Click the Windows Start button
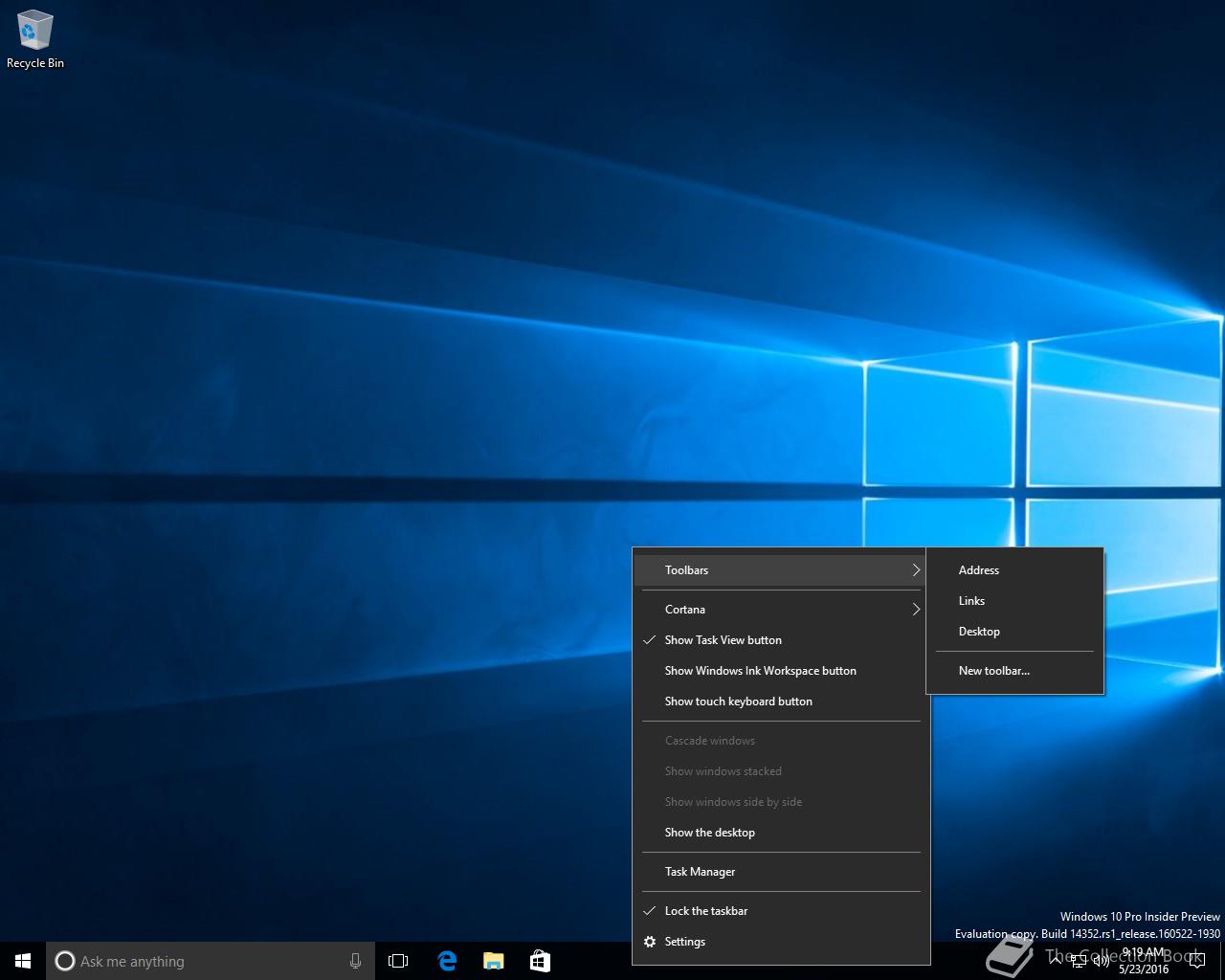The image size is (1225, 980). (23, 961)
